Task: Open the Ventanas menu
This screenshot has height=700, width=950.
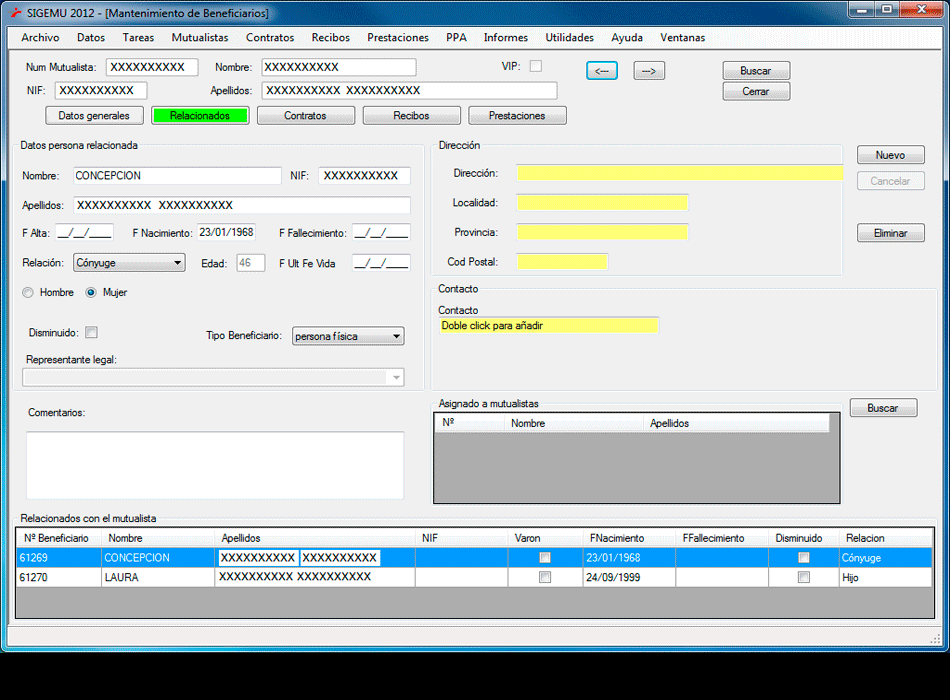Action: pyautogui.click(x=683, y=38)
